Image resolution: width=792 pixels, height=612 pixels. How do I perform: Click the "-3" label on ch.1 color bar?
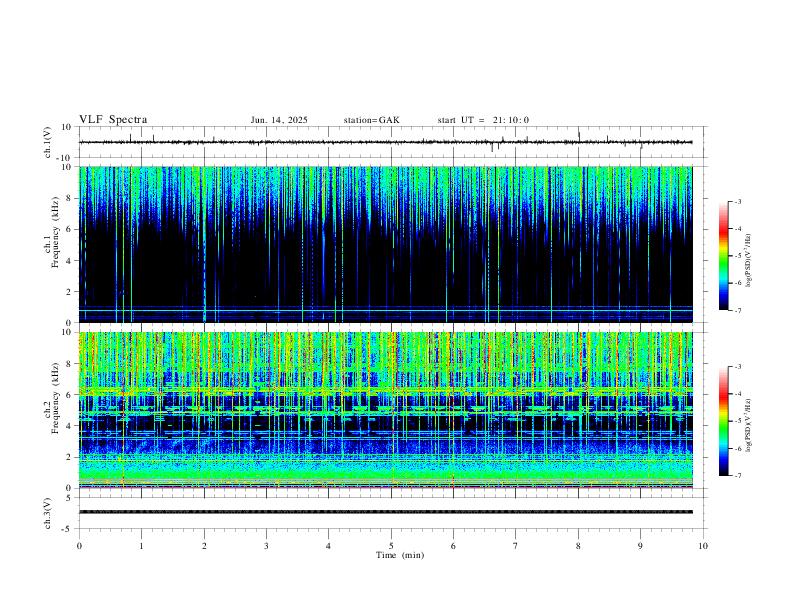pyautogui.click(x=738, y=201)
